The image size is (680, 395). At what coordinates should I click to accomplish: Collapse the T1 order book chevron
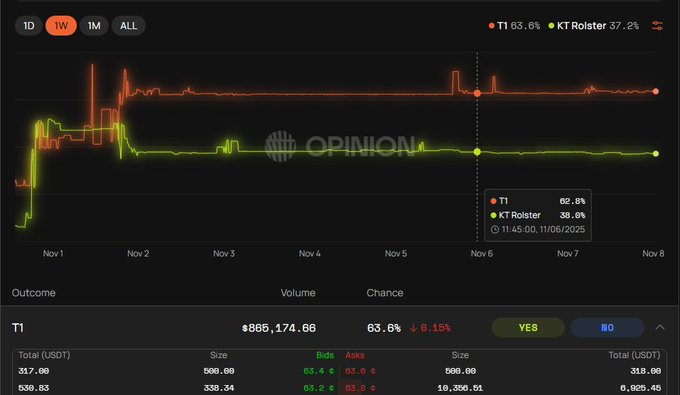[660, 327]
